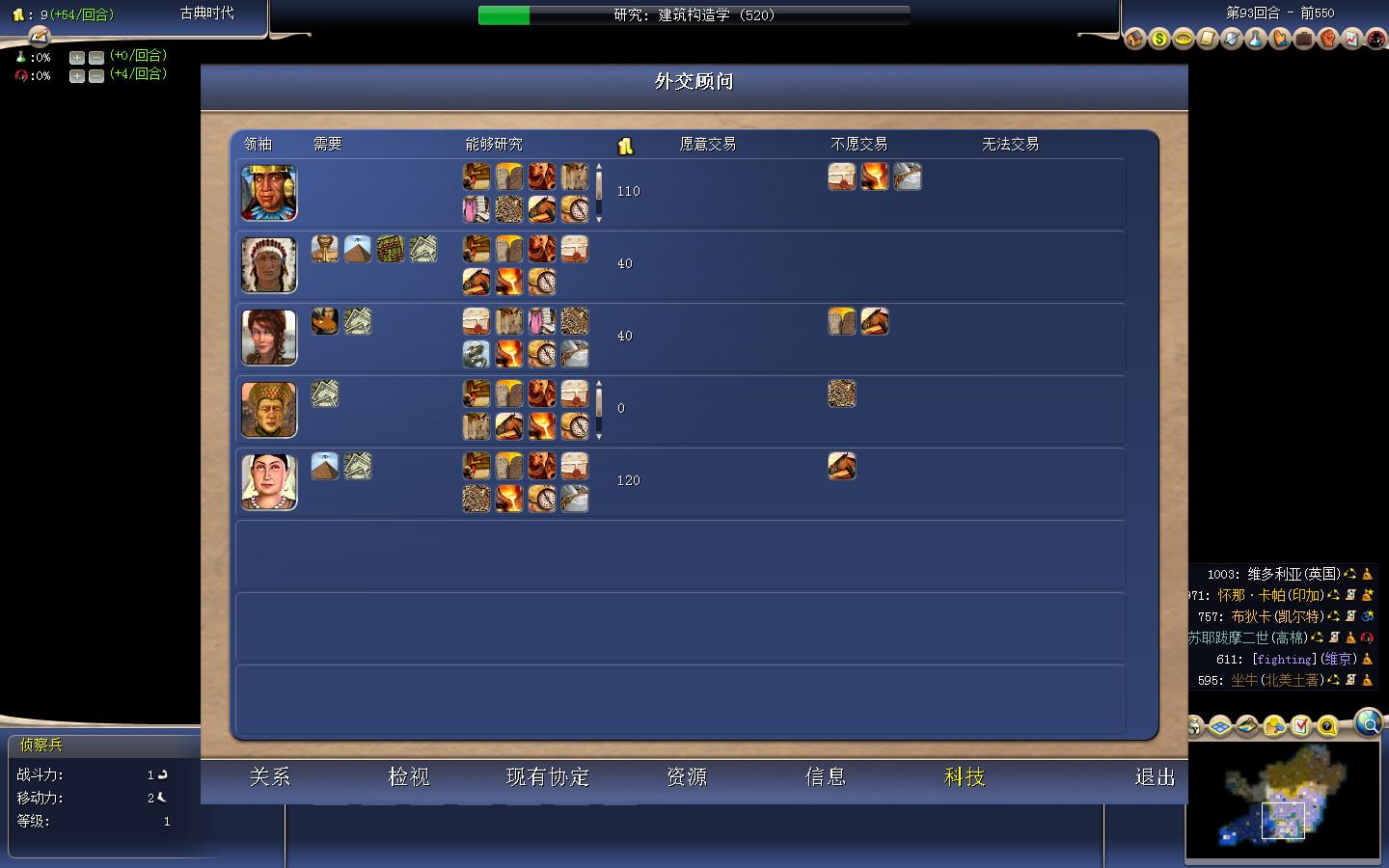Open the corporation advisor briefcase icon

[1303, 40]
